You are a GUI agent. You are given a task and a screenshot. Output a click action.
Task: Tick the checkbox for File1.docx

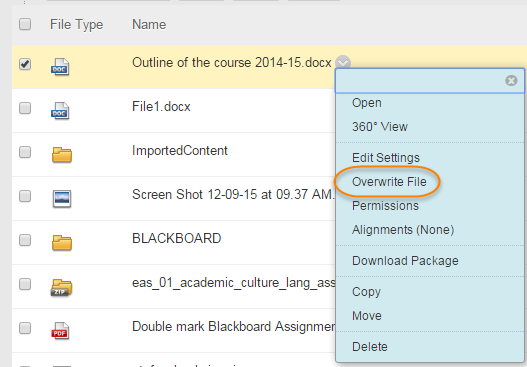[25, 108]
